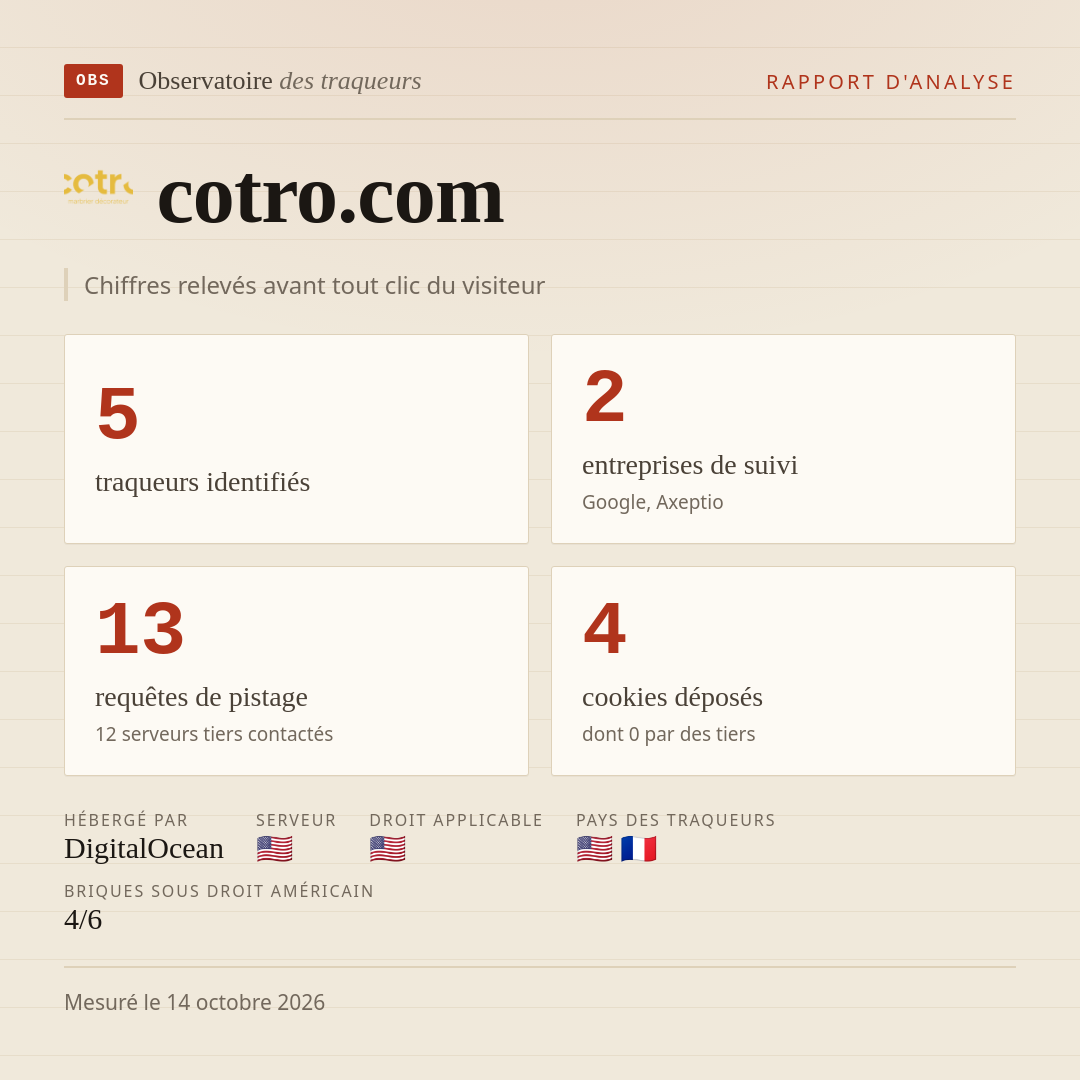Click the 'RAPPORT D'ANALYSE' header label

point(891,82)
